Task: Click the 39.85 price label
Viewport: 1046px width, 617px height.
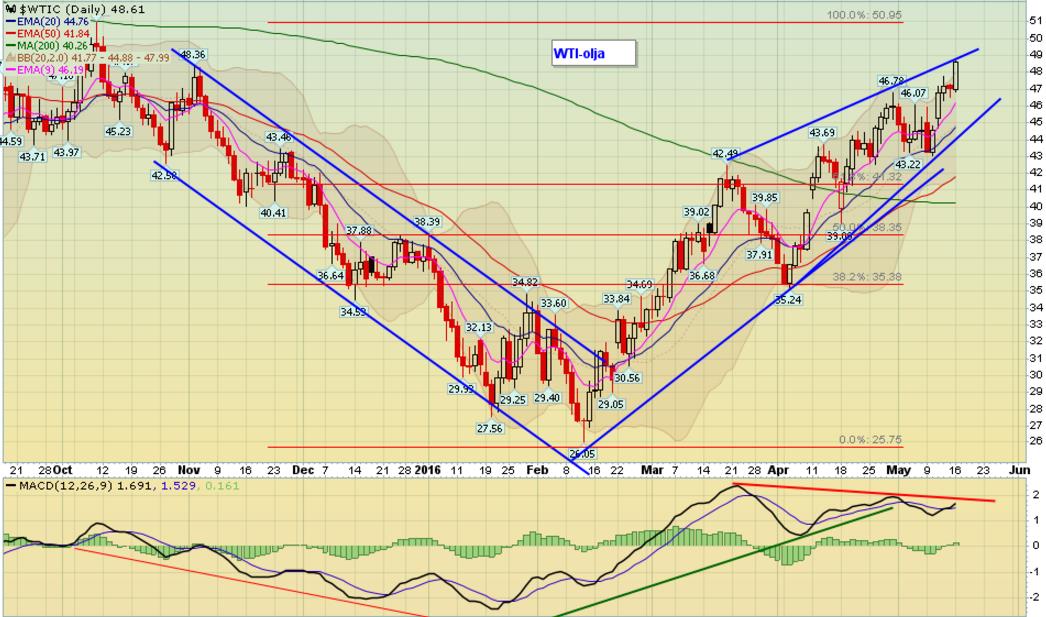Action: [764, 197]
